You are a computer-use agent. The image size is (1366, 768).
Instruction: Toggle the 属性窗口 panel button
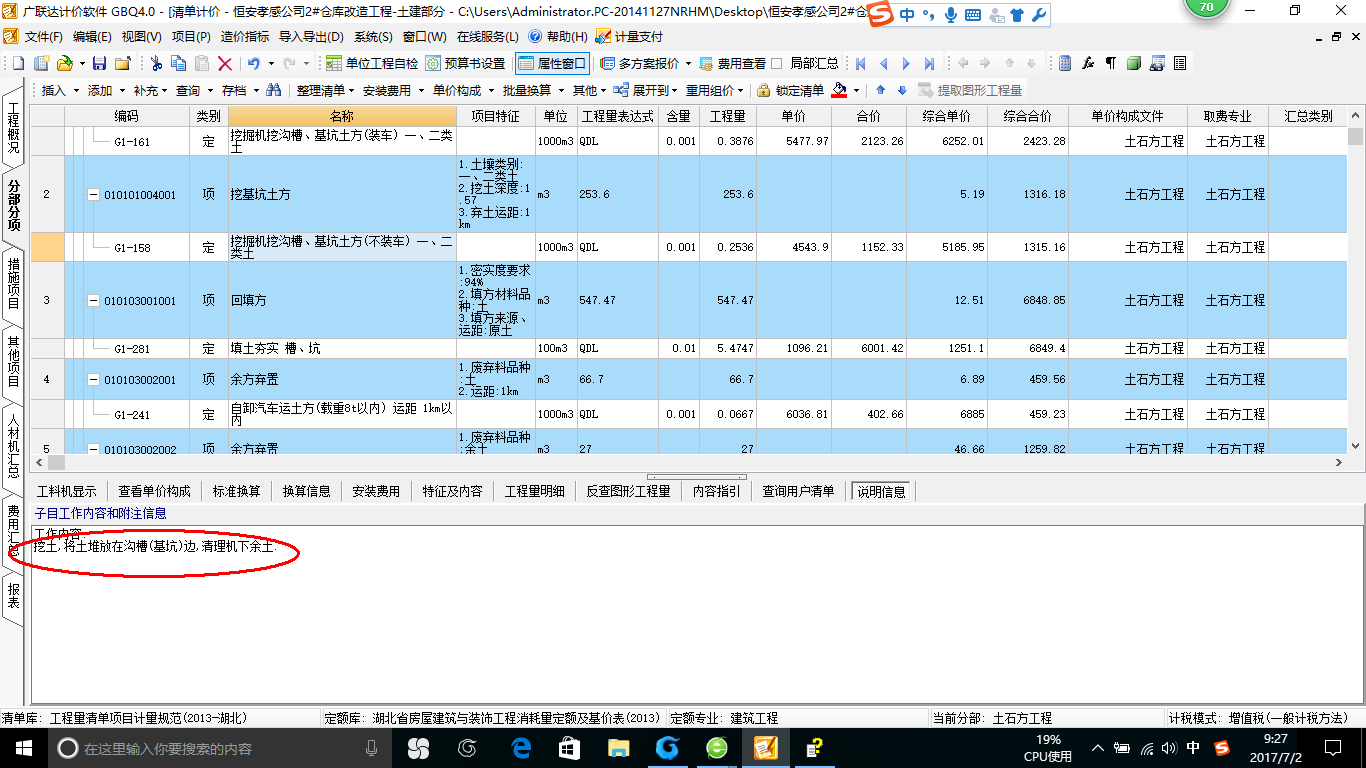click(x=552, y=63)
